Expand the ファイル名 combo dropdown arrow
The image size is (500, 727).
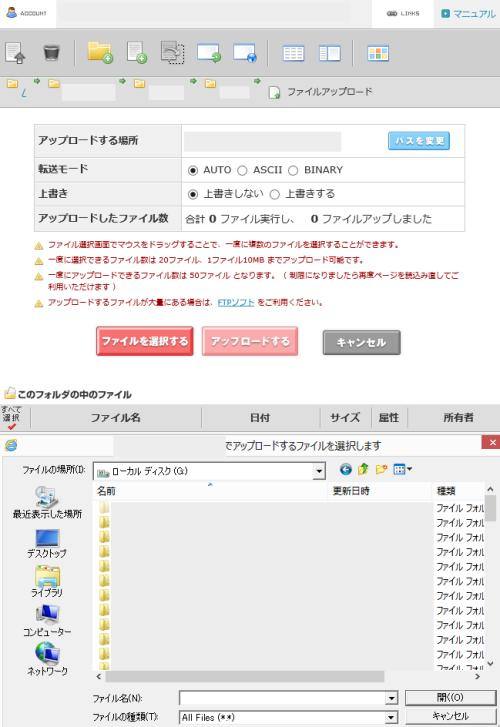coord(391,698)
